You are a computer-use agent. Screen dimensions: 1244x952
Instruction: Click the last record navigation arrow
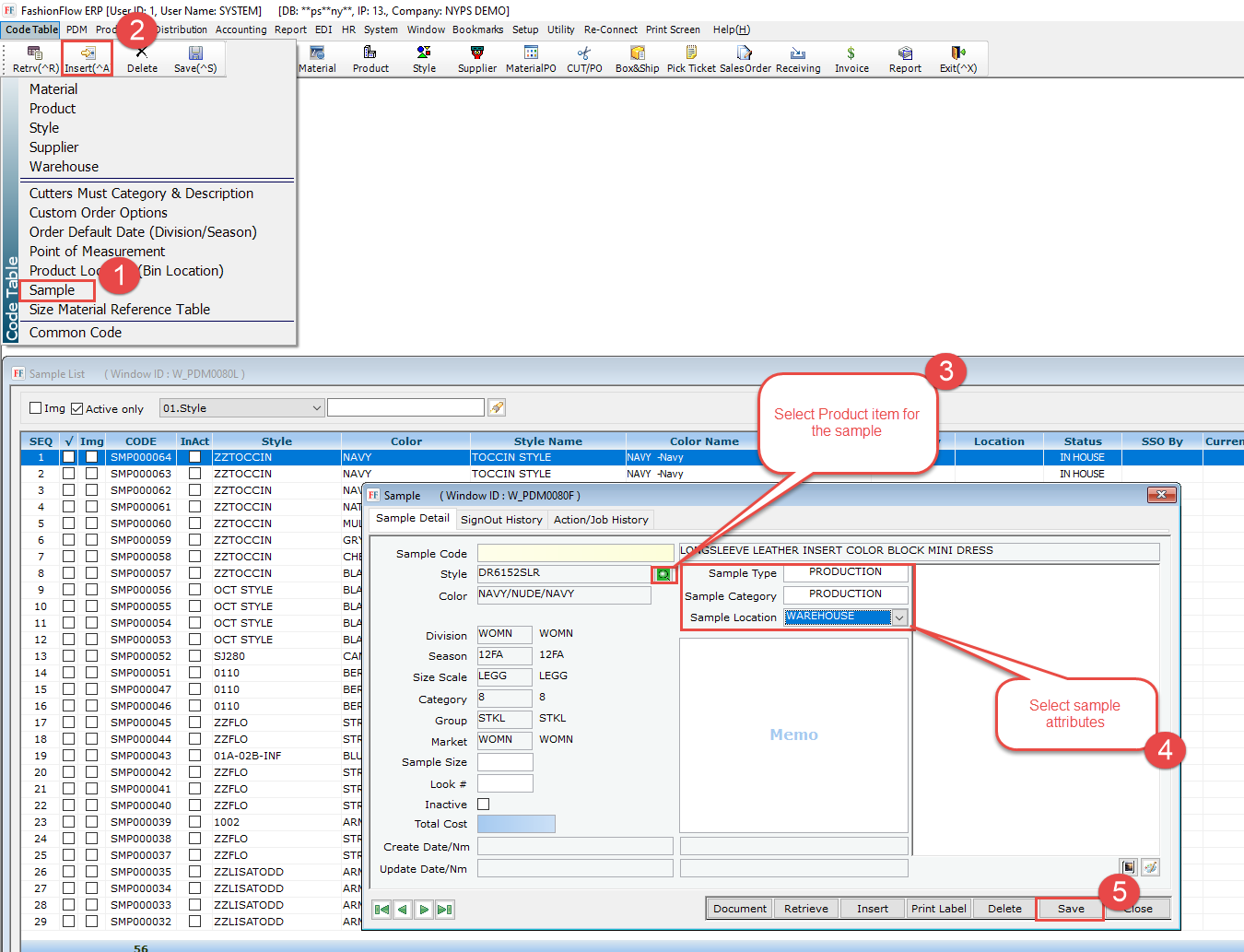click(x=444, y=909)
